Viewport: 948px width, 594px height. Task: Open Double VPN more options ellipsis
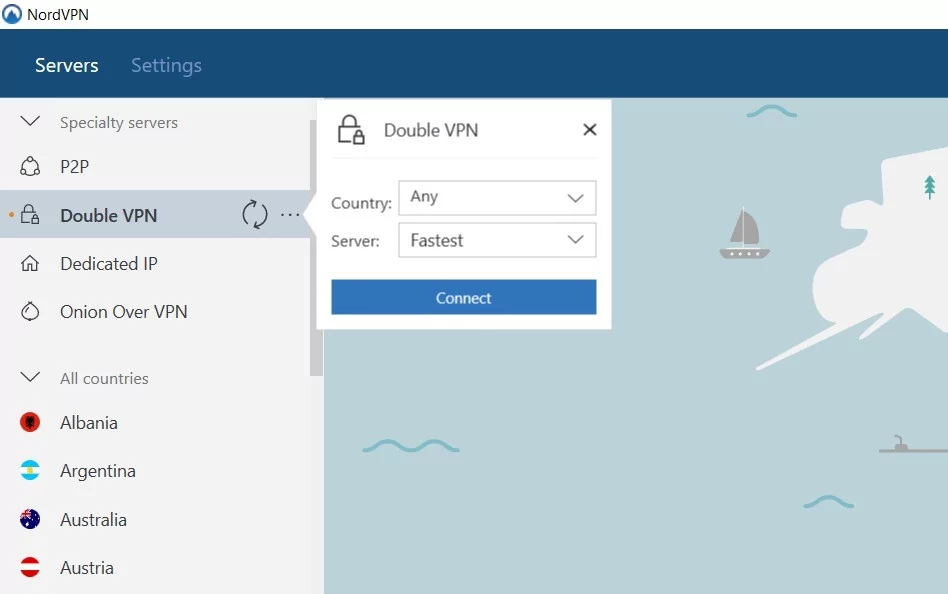290,215
